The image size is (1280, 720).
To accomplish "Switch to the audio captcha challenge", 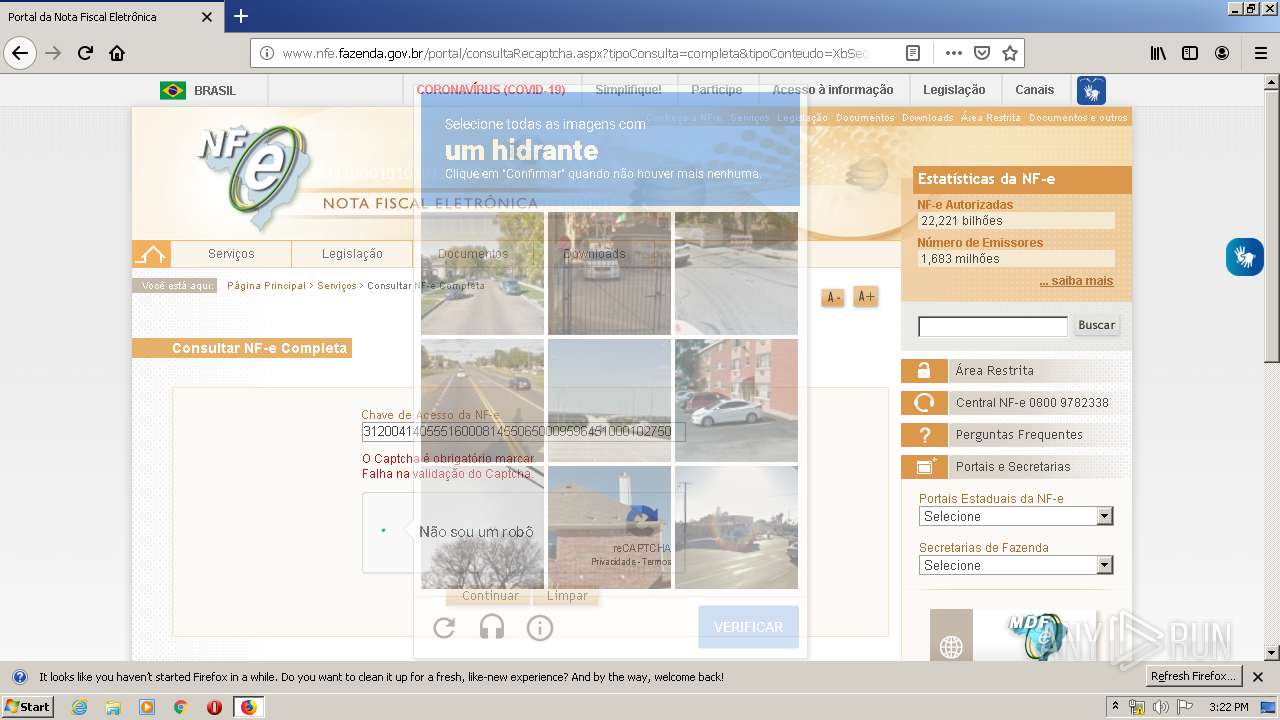I will pyautogui.click(x=492, y=627).
